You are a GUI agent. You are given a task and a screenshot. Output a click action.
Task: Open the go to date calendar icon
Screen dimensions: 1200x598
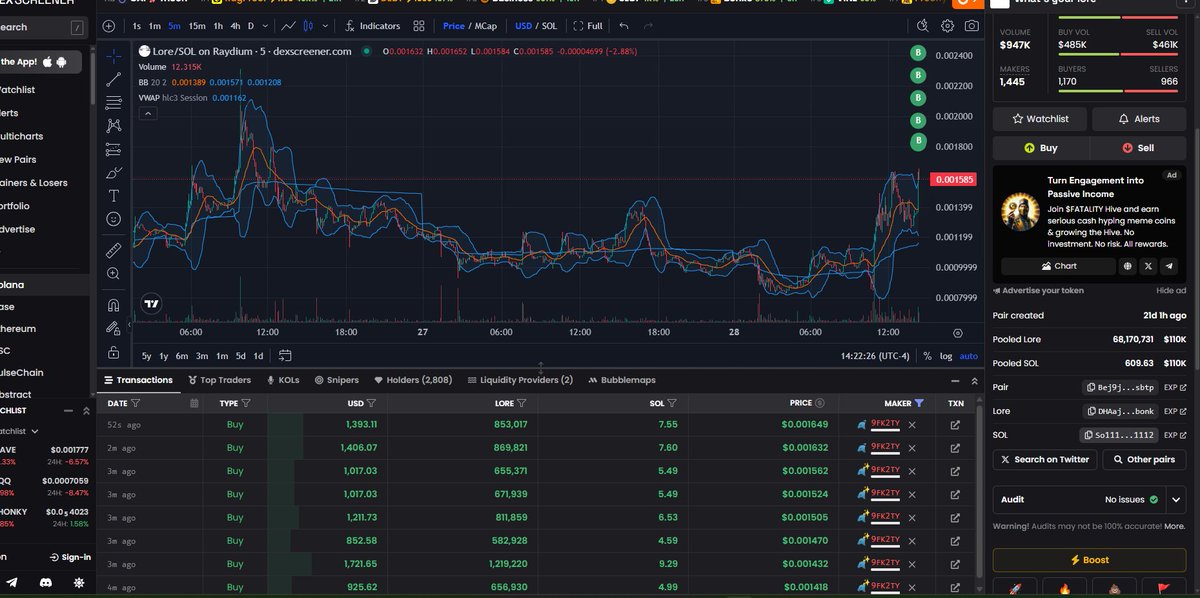pos(285,355)
